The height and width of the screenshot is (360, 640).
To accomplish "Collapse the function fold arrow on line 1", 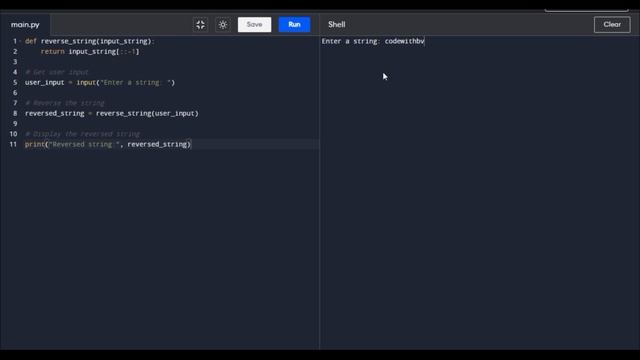I will coord(20,41).
